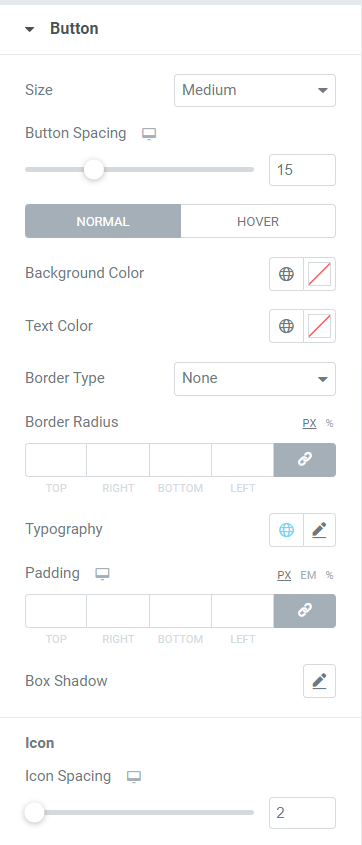Click globe icon for Background Color
Image resolution: width=362 pixels, height=845 pixels.
tap(286, 274)
